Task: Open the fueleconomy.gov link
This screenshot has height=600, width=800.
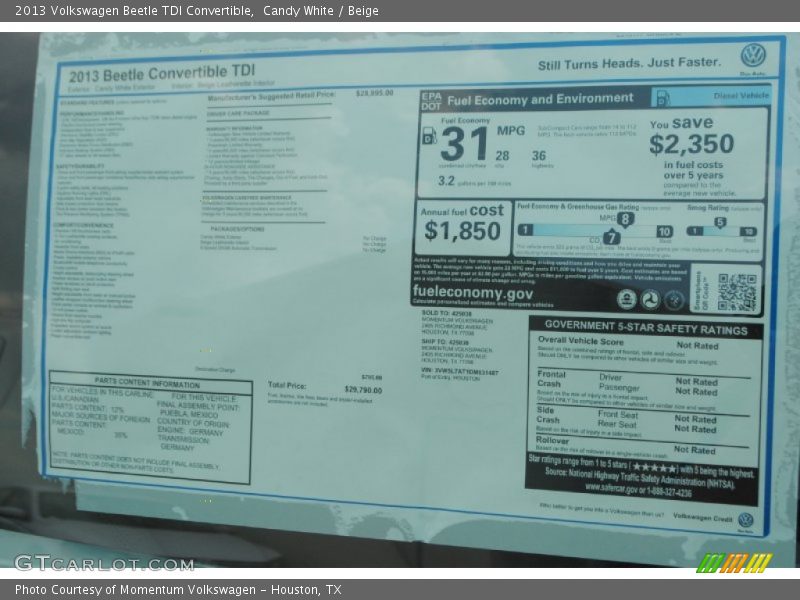Action: click(x=472, y=292)
